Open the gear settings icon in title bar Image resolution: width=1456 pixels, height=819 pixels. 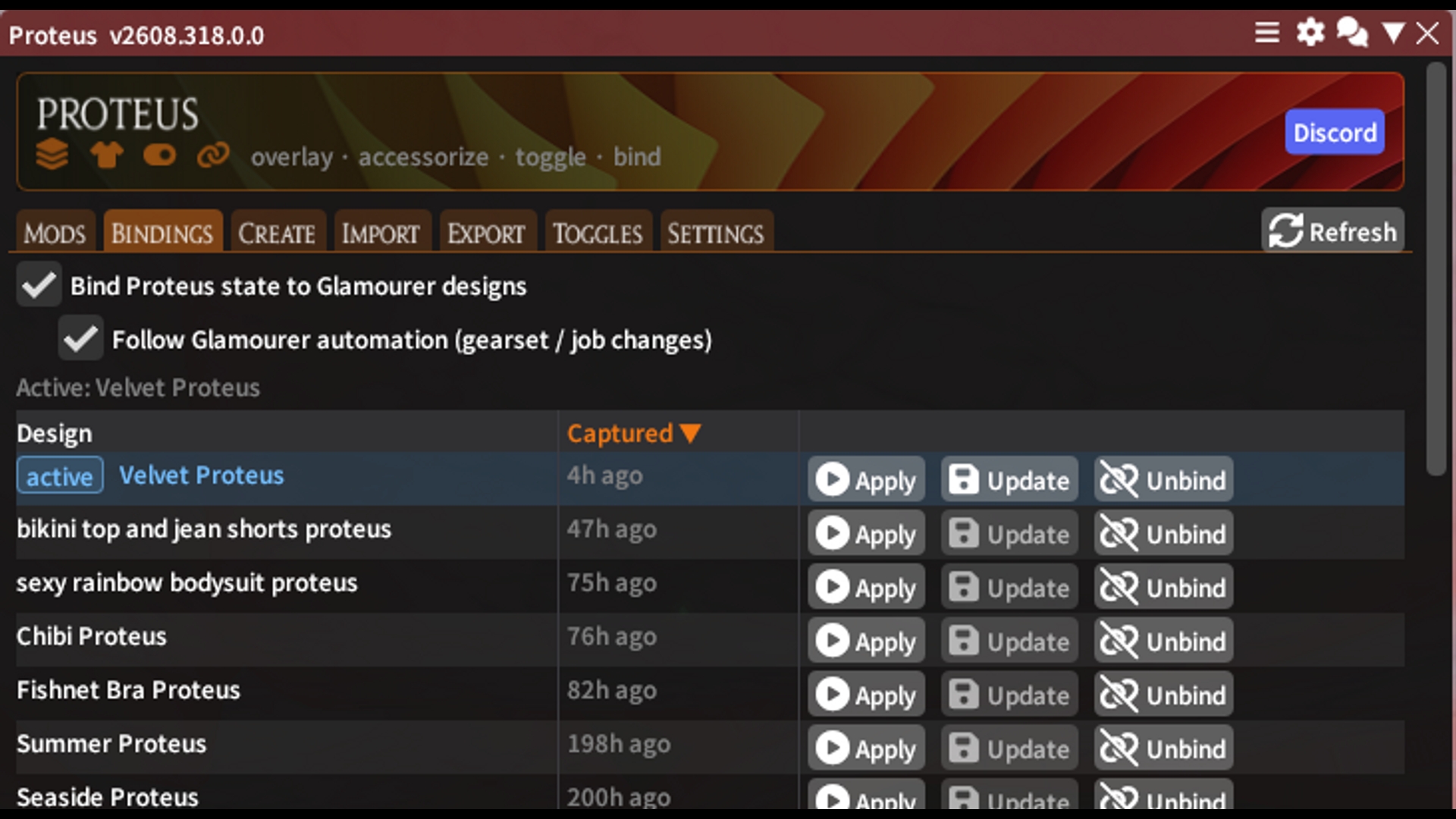coord(1310,33)
